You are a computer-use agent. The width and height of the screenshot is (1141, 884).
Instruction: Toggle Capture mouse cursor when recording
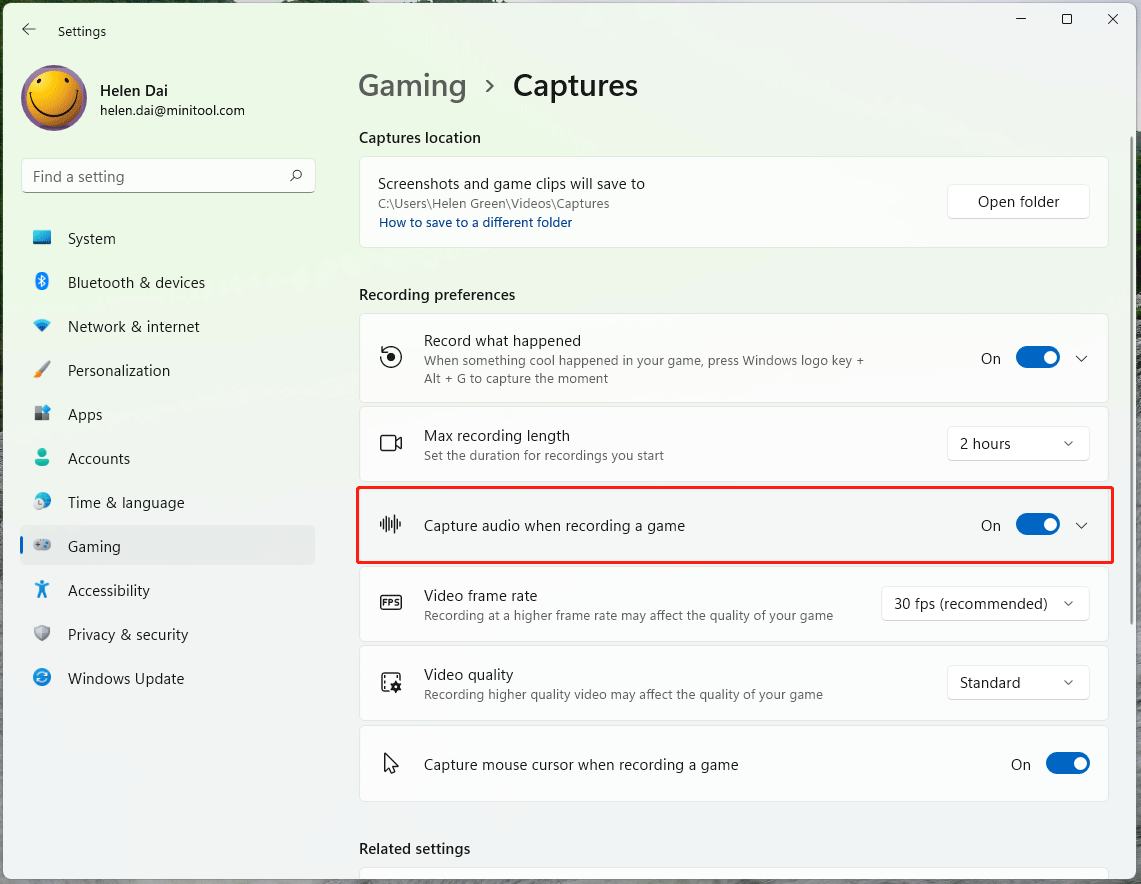click(x=1068, y=763)
